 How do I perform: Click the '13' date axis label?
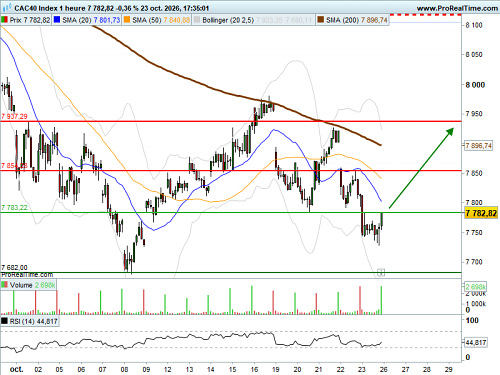pyautogui.click(x=189, y=369)
